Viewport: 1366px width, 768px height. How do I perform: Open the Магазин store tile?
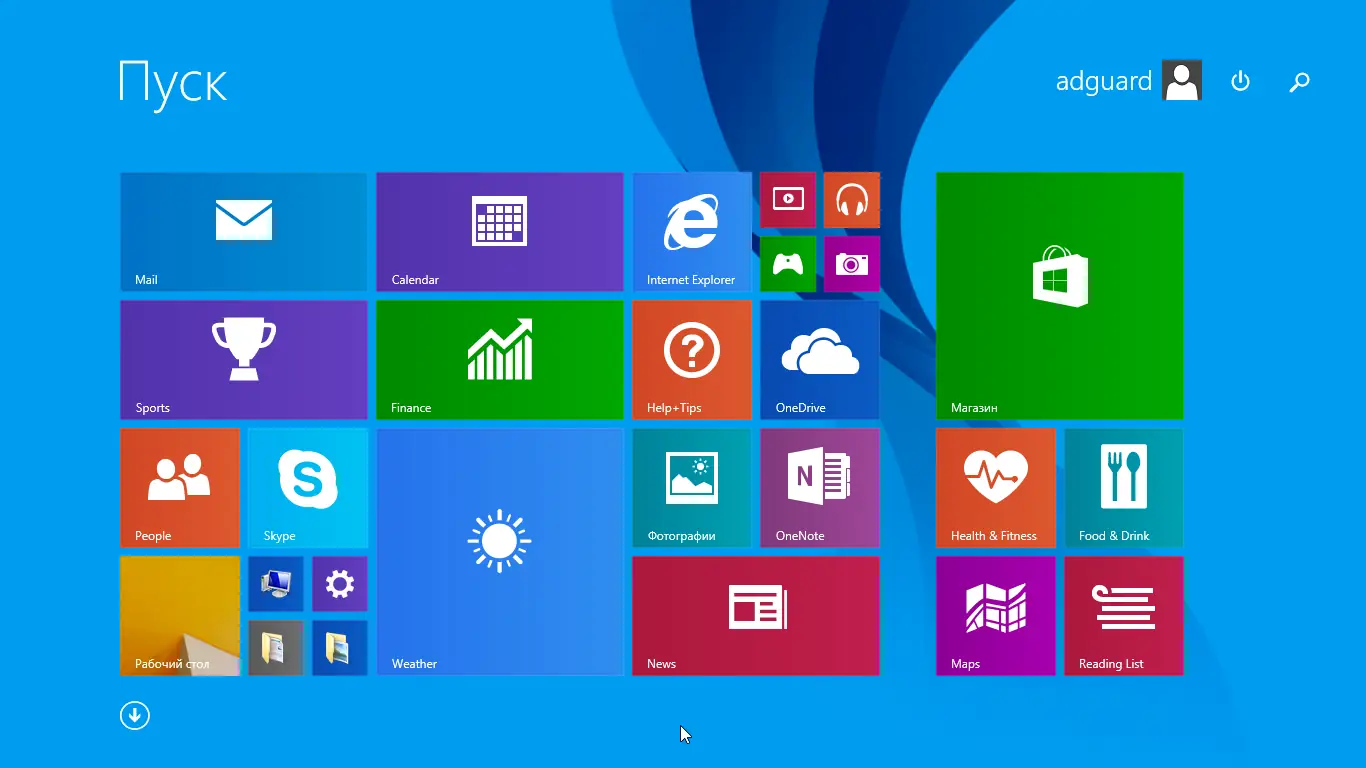(1060, 296)
